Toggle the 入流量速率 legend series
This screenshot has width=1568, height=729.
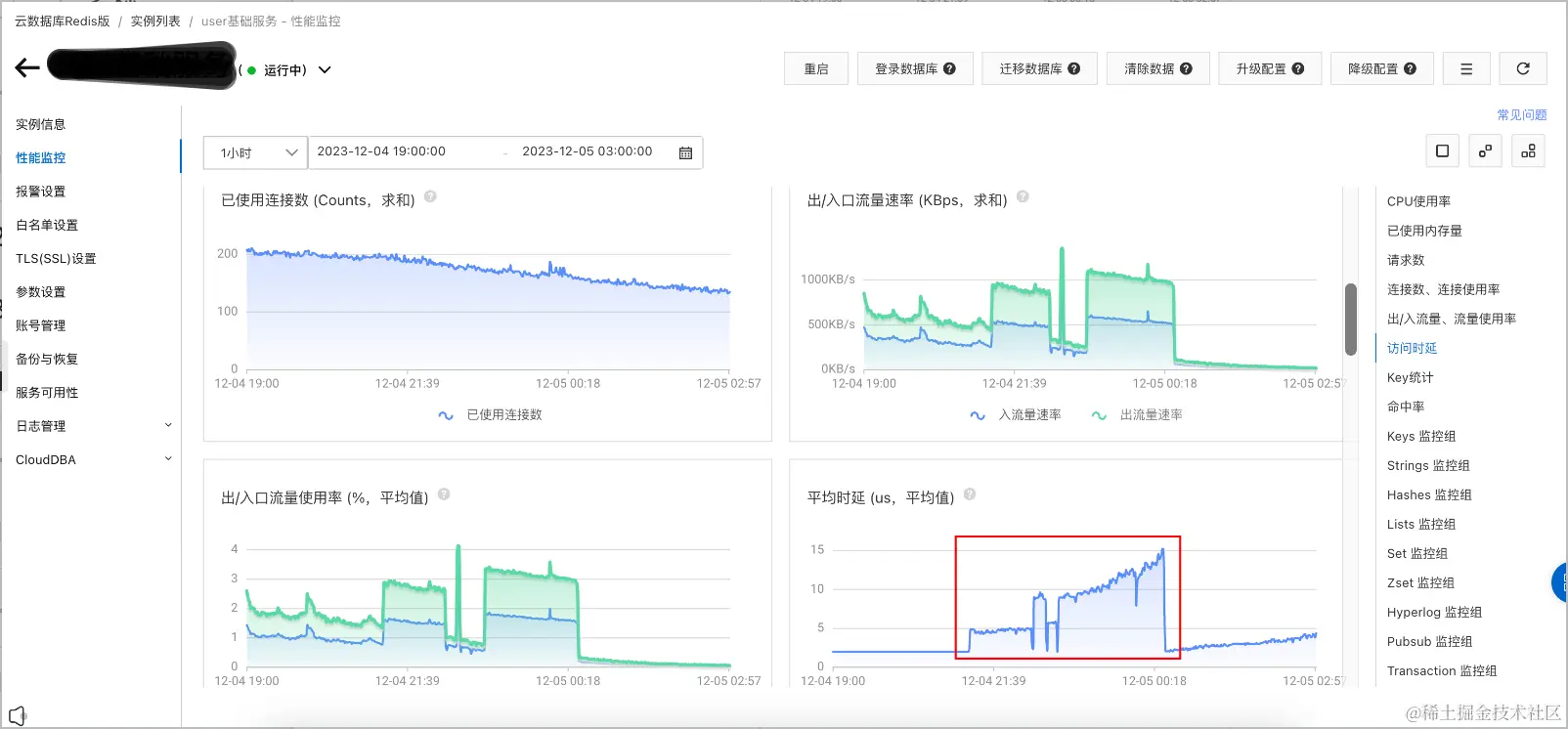(x=1015, y=415)
